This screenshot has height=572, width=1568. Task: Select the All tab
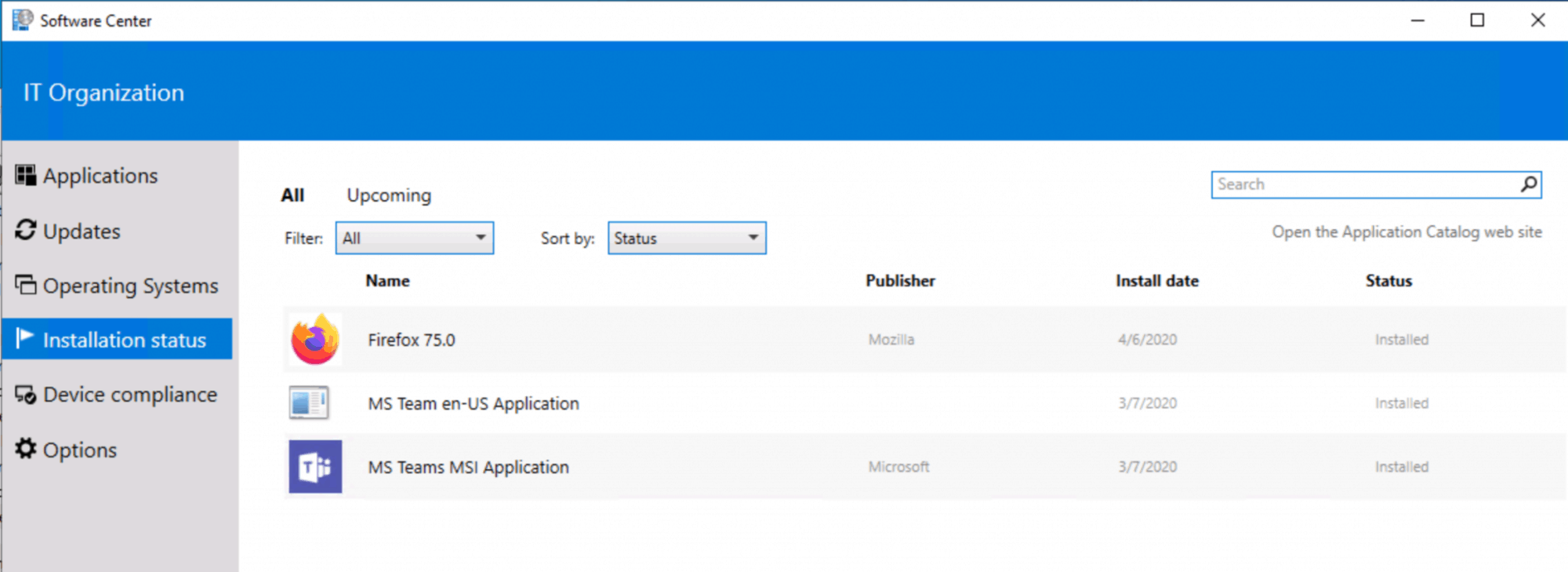coord(292,195)
